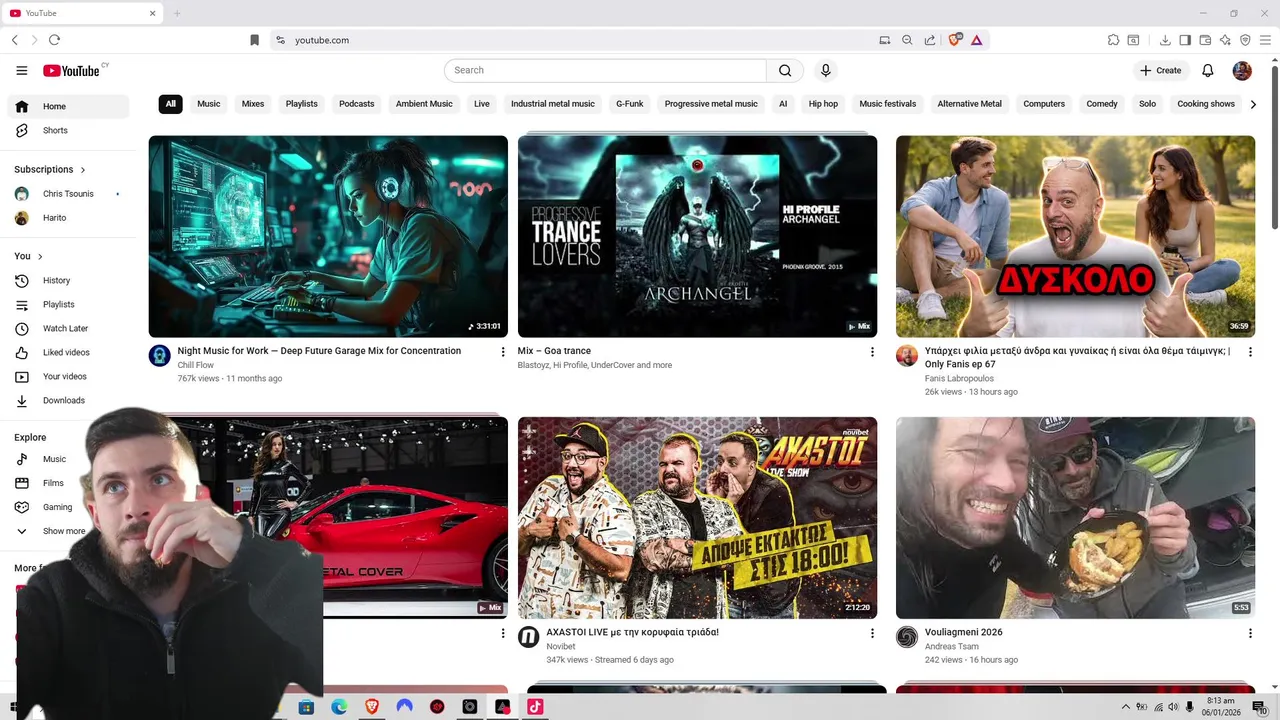Open Fanis Labropoulos channel link
The height and width of the screenshot is (720, 1280).
[x=959, y=379]
